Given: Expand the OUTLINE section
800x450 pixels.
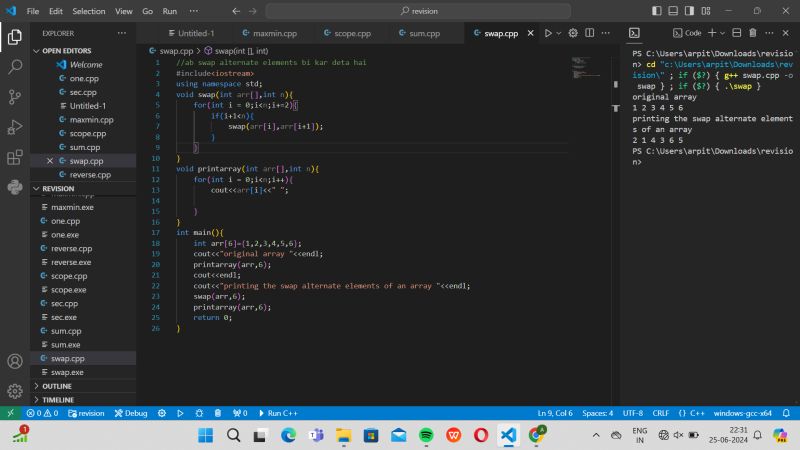Looking at the screenshot, I should click(x=57, y=386).
